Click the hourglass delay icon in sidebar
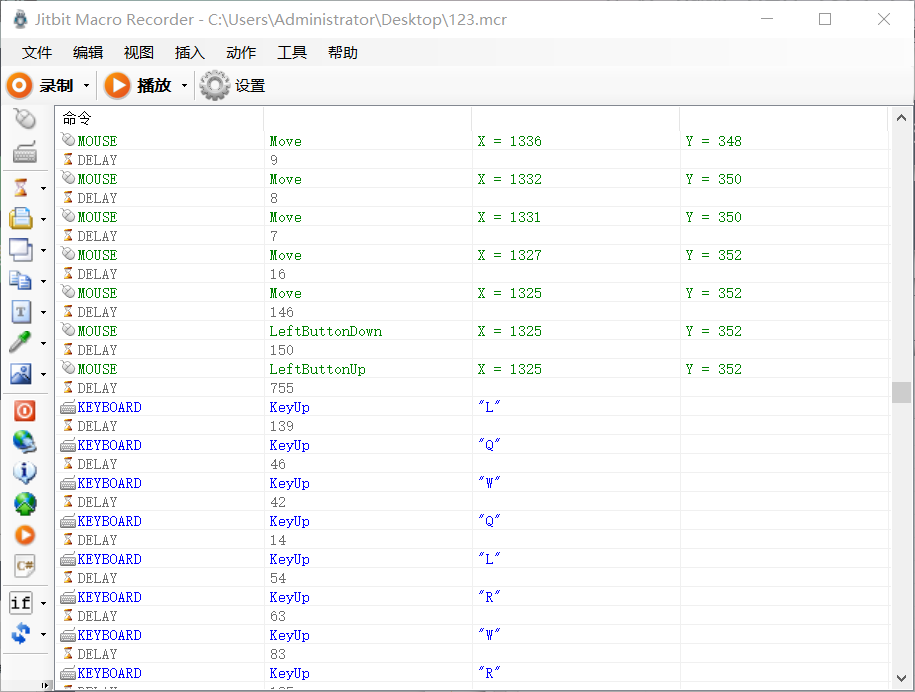Image resolution: width=915 pixels, height=692 pixels. [21, 188]
